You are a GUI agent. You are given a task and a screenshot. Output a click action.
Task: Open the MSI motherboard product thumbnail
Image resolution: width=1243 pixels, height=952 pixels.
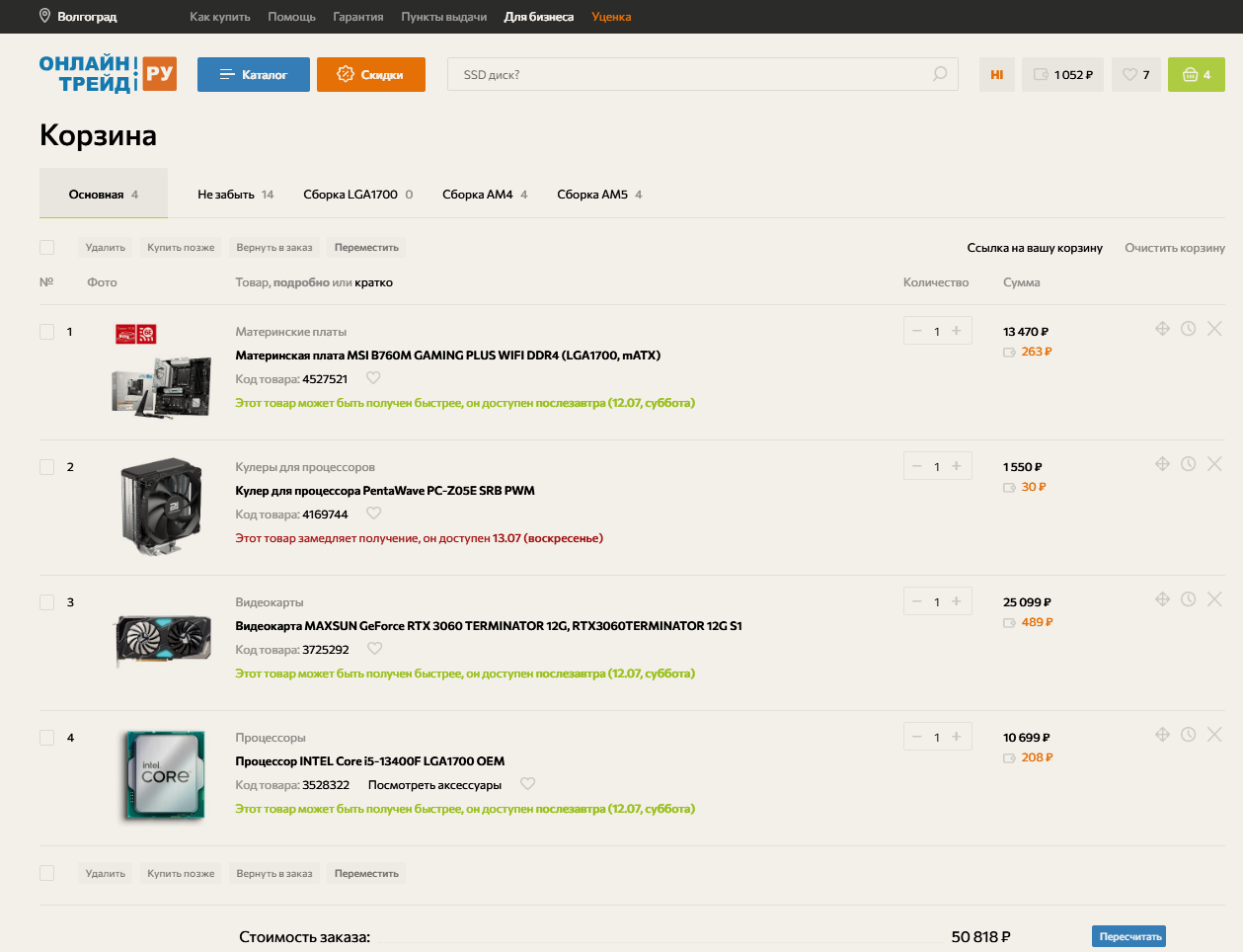[x=162, y=371]
